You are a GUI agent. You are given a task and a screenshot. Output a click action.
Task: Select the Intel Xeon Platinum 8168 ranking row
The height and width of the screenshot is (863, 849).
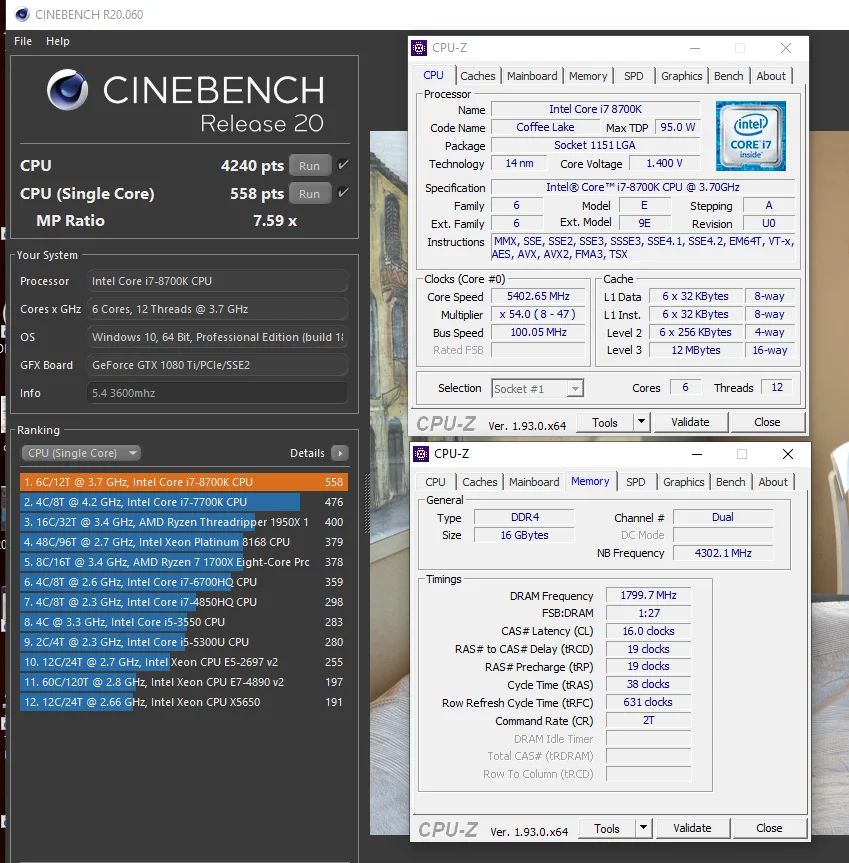[184, 542]
